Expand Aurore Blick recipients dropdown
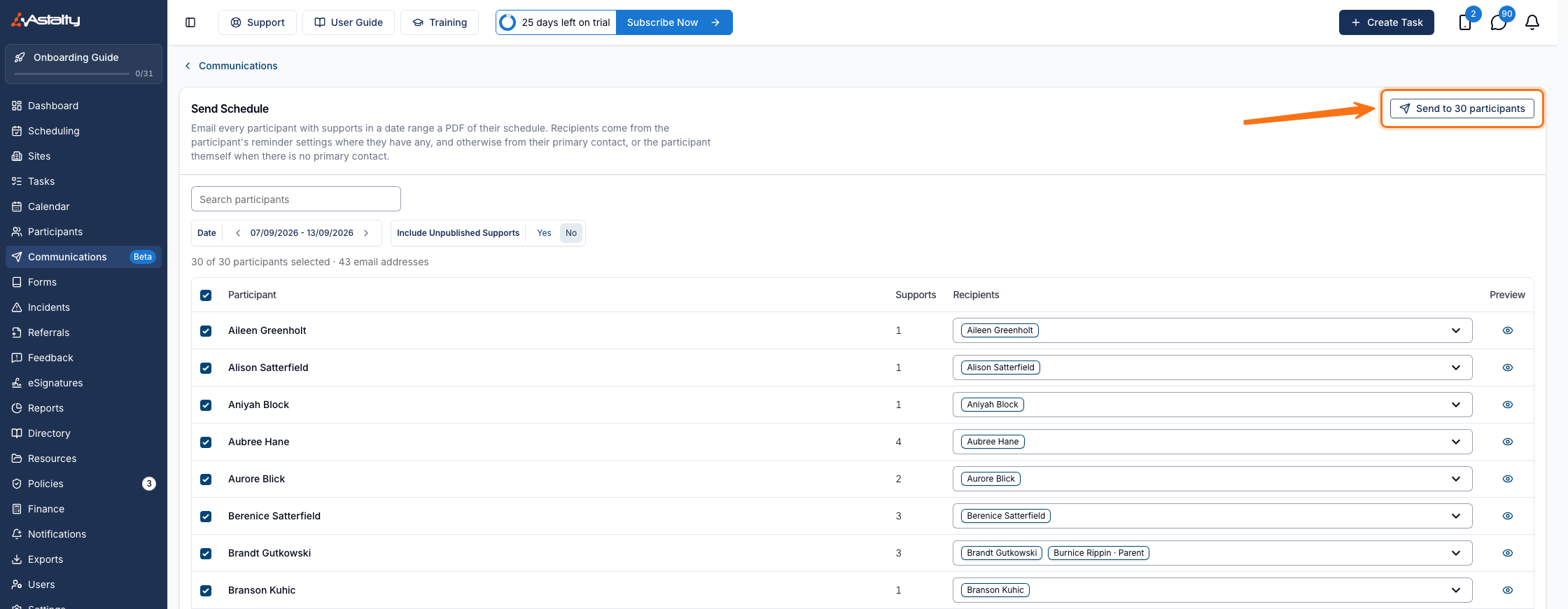Viewport: 1568px width, 609px height. click(x=1456, y=479)
